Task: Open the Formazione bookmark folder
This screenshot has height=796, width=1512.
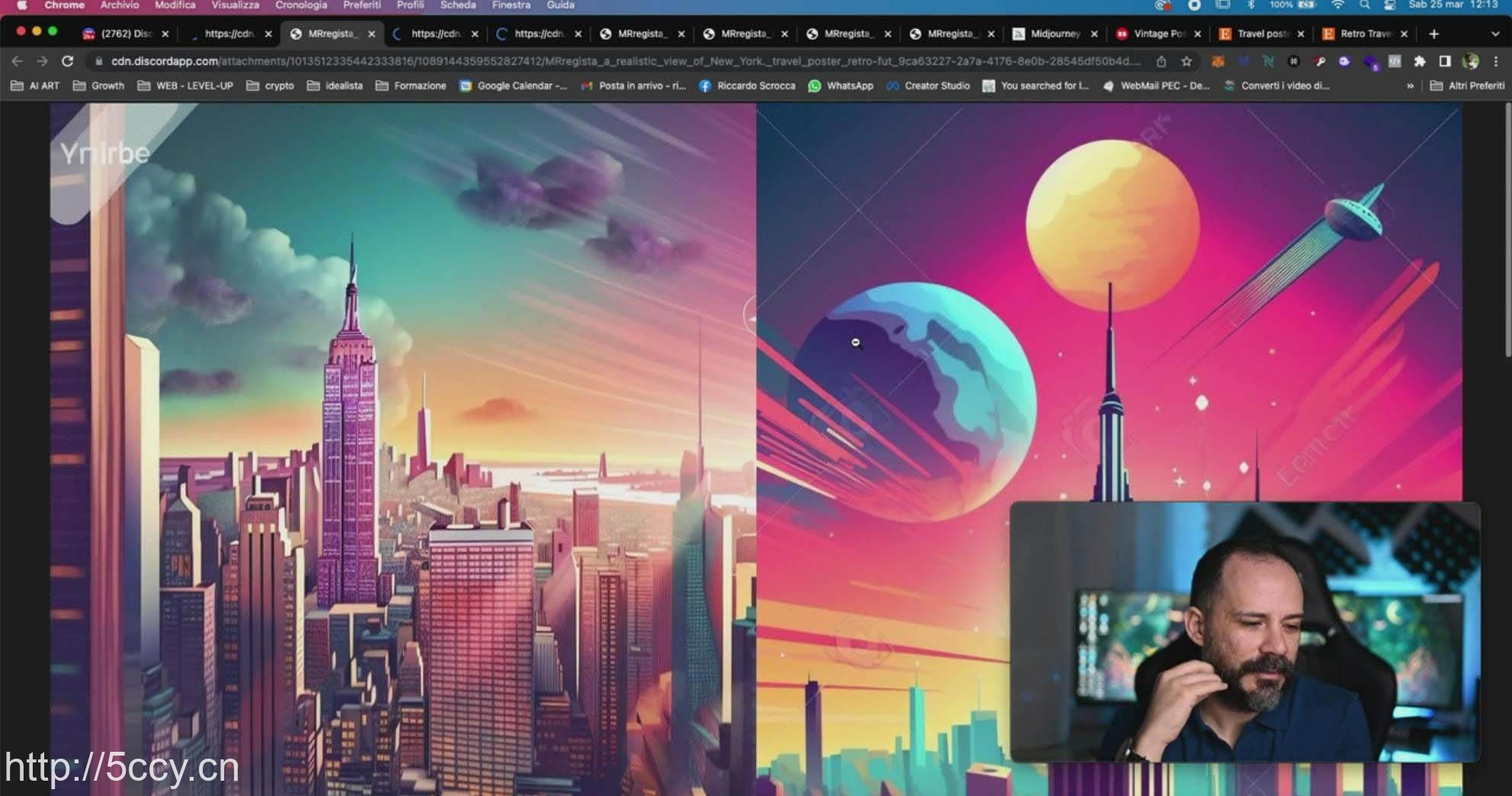Action: point(411,86)
